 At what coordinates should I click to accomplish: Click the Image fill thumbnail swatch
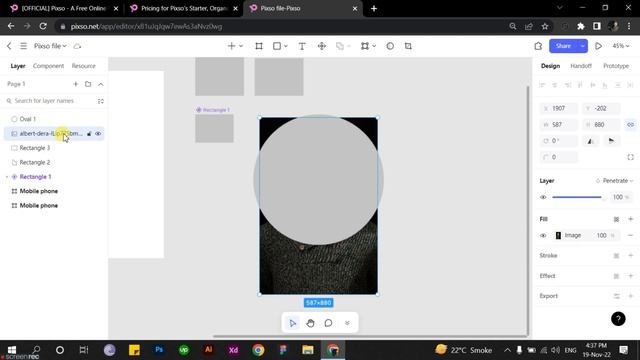coord(558,236)
